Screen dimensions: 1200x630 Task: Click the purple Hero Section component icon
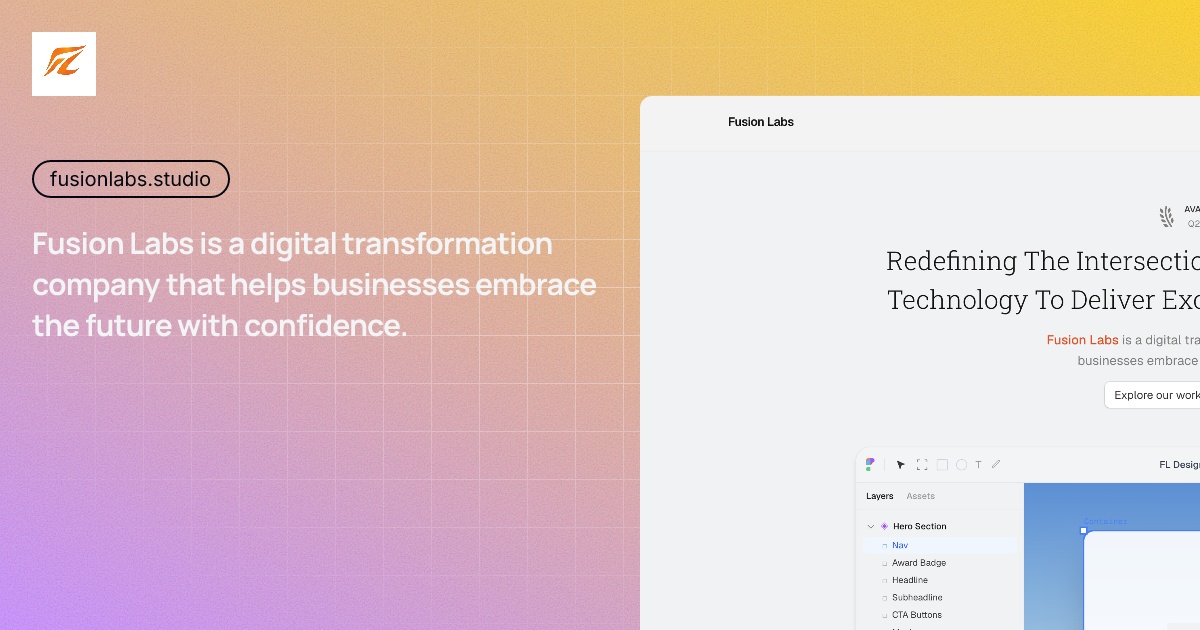tap(884, 526)
